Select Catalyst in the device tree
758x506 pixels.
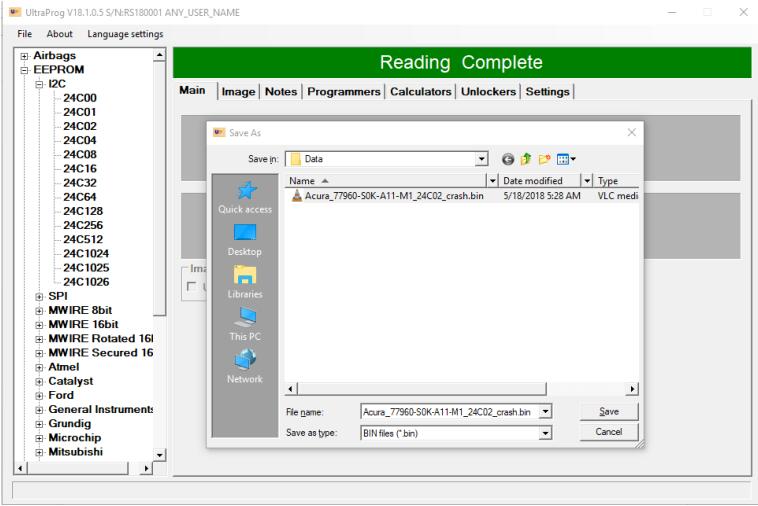point(71,381)
